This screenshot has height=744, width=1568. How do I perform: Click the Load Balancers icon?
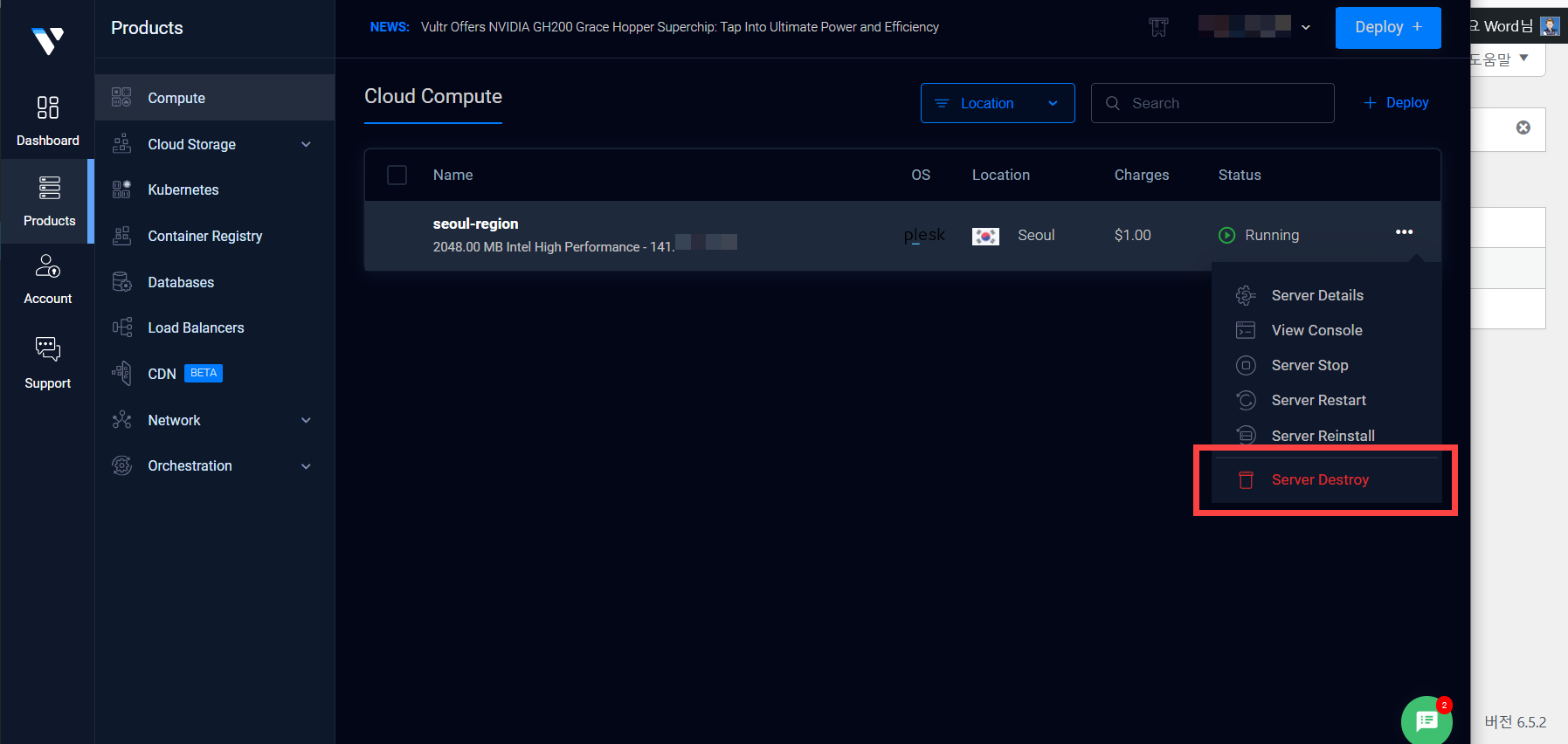coord(121,327)
